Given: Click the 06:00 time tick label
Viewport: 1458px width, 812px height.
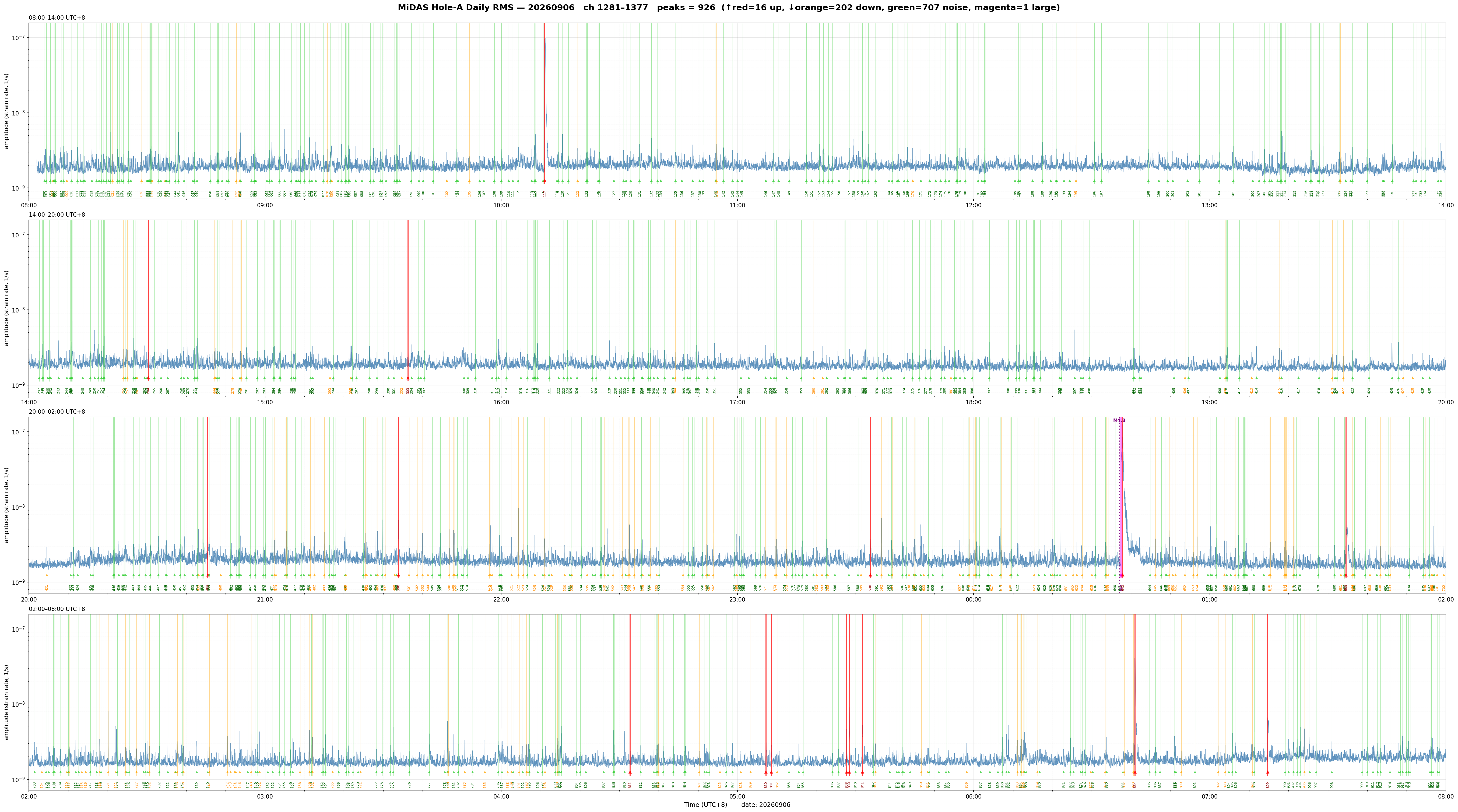Looking at the screenshot, I should 974,797.
